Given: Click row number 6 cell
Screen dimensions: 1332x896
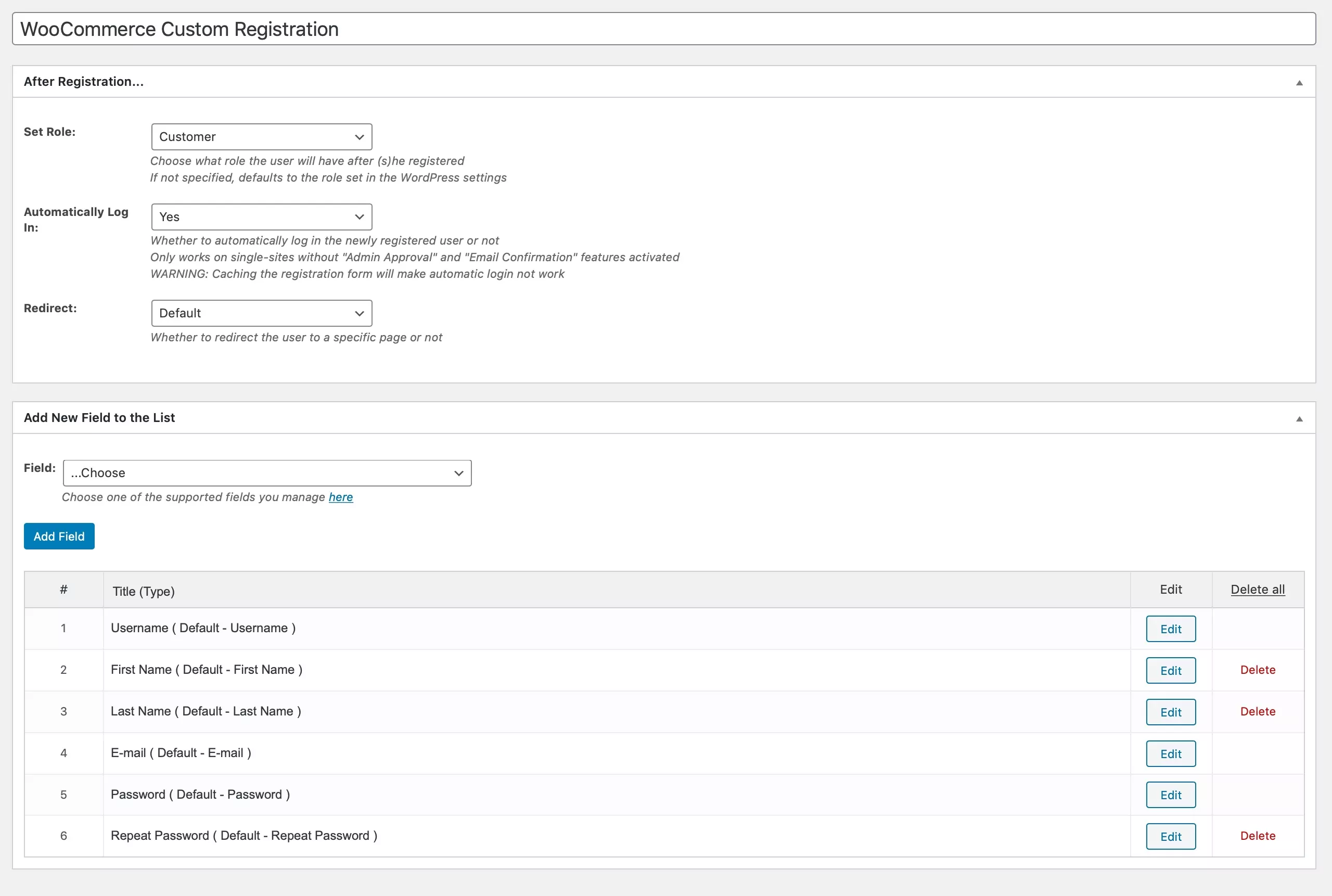Looking at the screenshot, I should coord(63,836).
